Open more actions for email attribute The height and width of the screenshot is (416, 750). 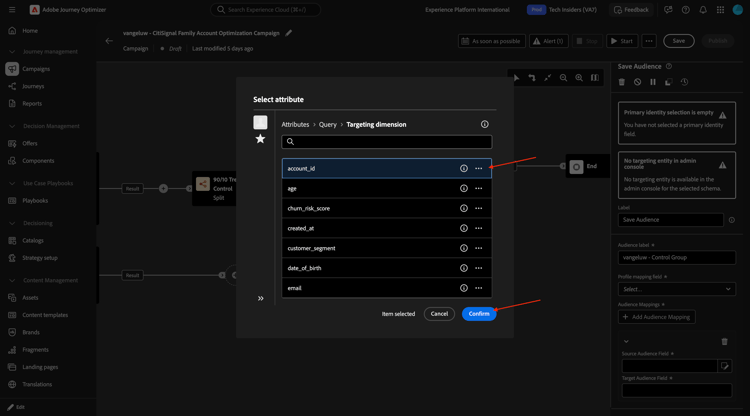[478, 288]
